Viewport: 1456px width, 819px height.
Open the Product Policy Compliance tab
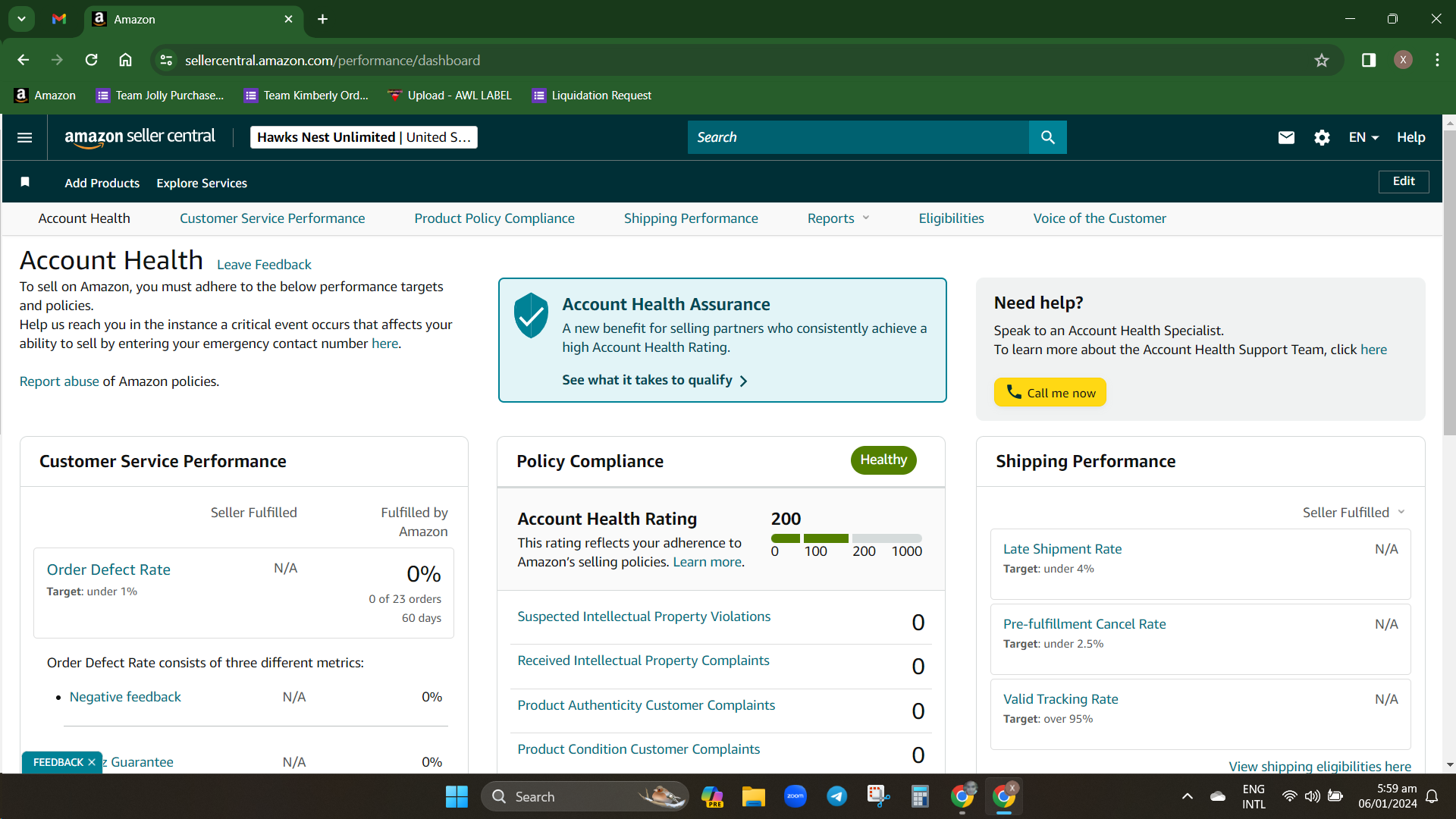494,218
